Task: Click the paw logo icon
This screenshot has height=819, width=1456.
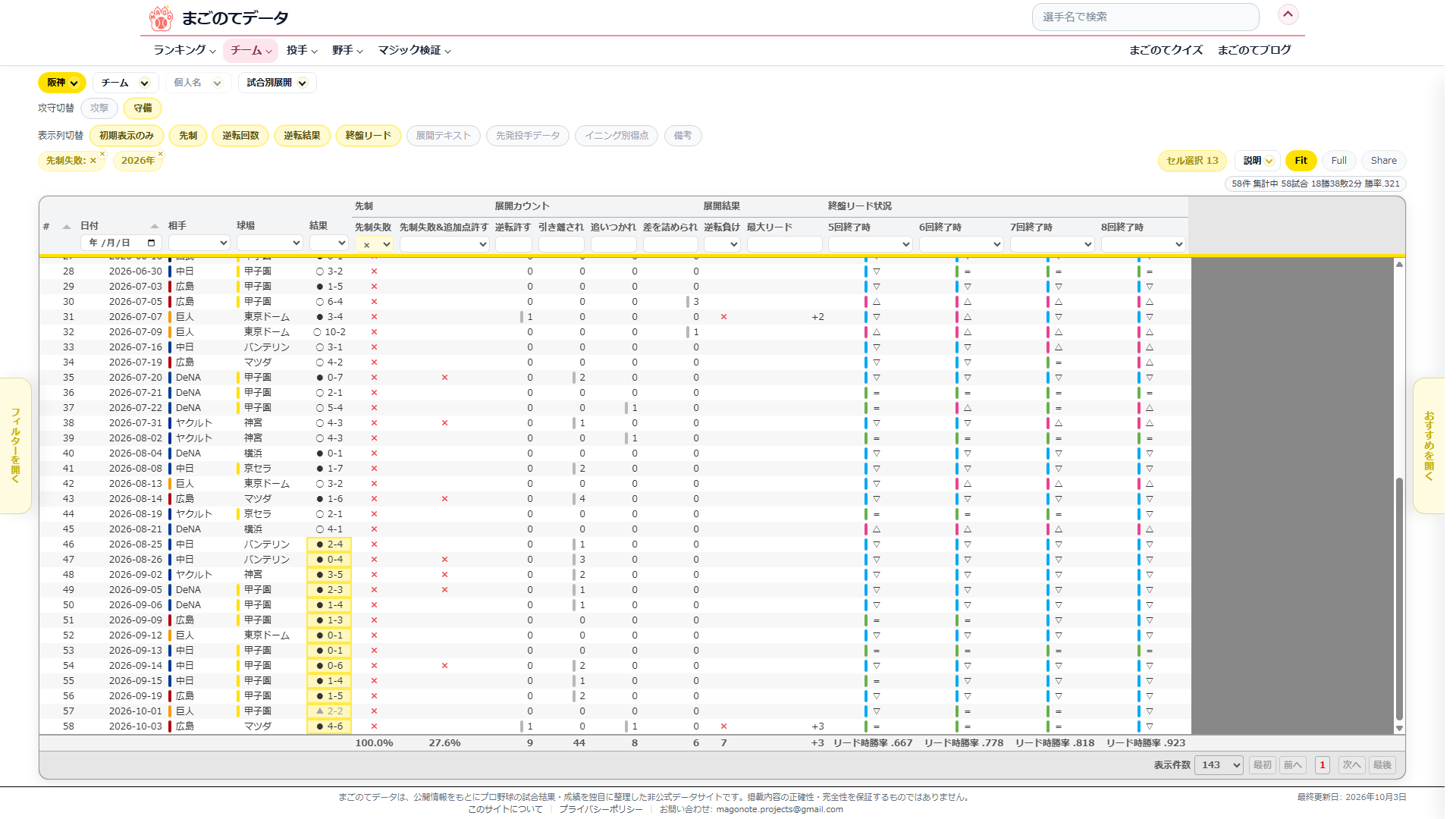Action: click(160, 17)
